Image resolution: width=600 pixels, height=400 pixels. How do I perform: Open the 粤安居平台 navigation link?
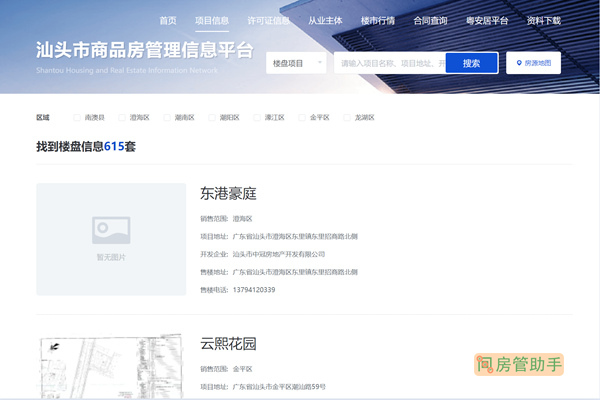[487, 21]
